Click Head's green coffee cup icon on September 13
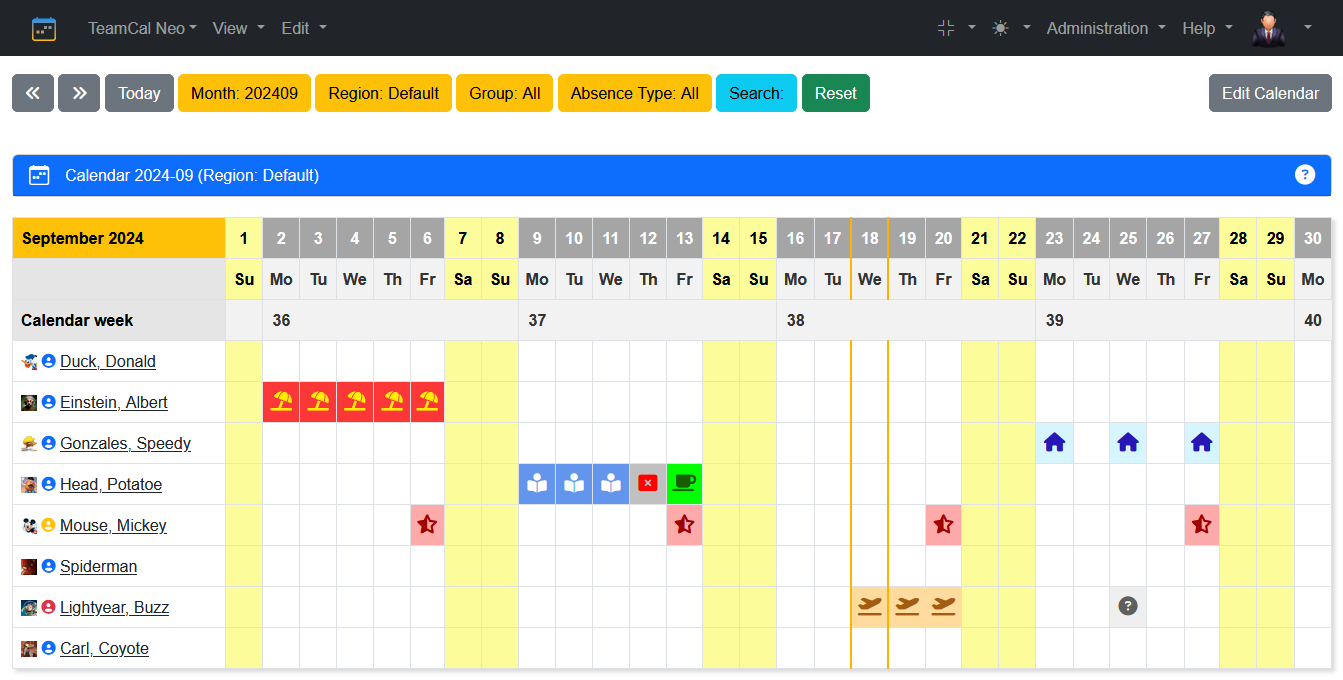 684,484
